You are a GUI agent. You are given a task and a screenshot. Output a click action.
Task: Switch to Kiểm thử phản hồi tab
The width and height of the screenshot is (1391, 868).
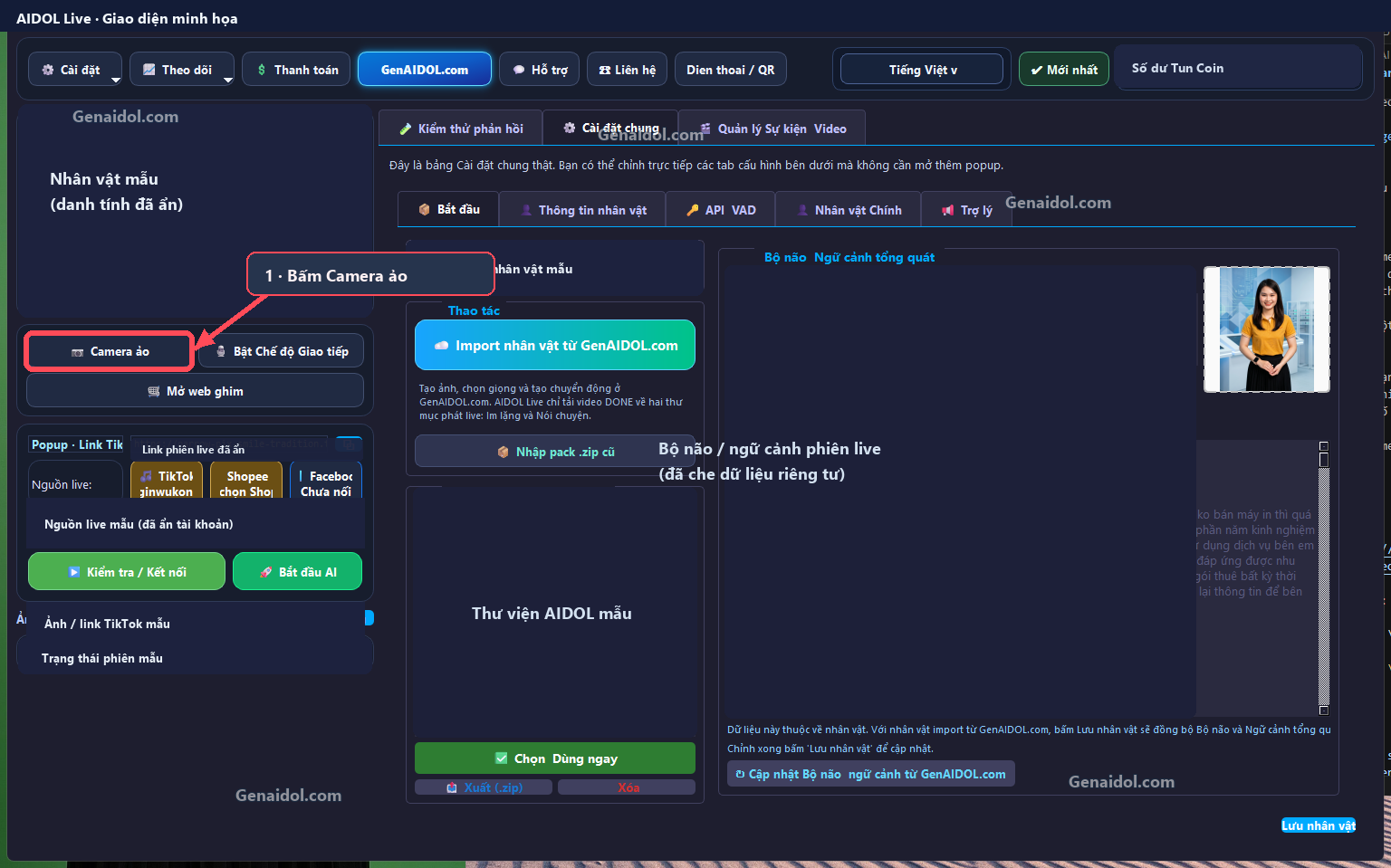pyautogui.click(x=461, y=129)
